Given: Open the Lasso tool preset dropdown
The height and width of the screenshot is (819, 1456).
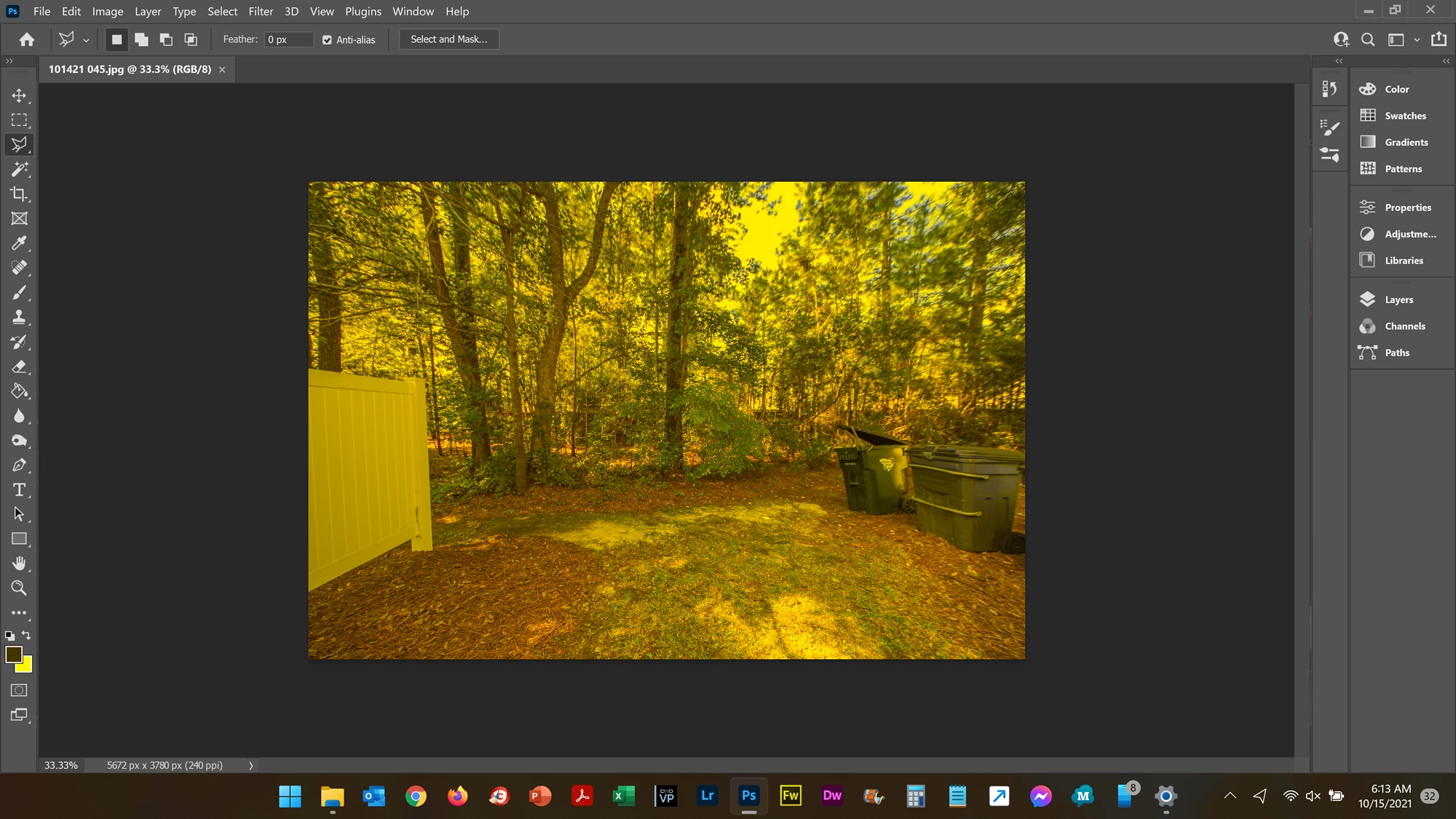Looking at the screenshot, I should coord(86,41).
